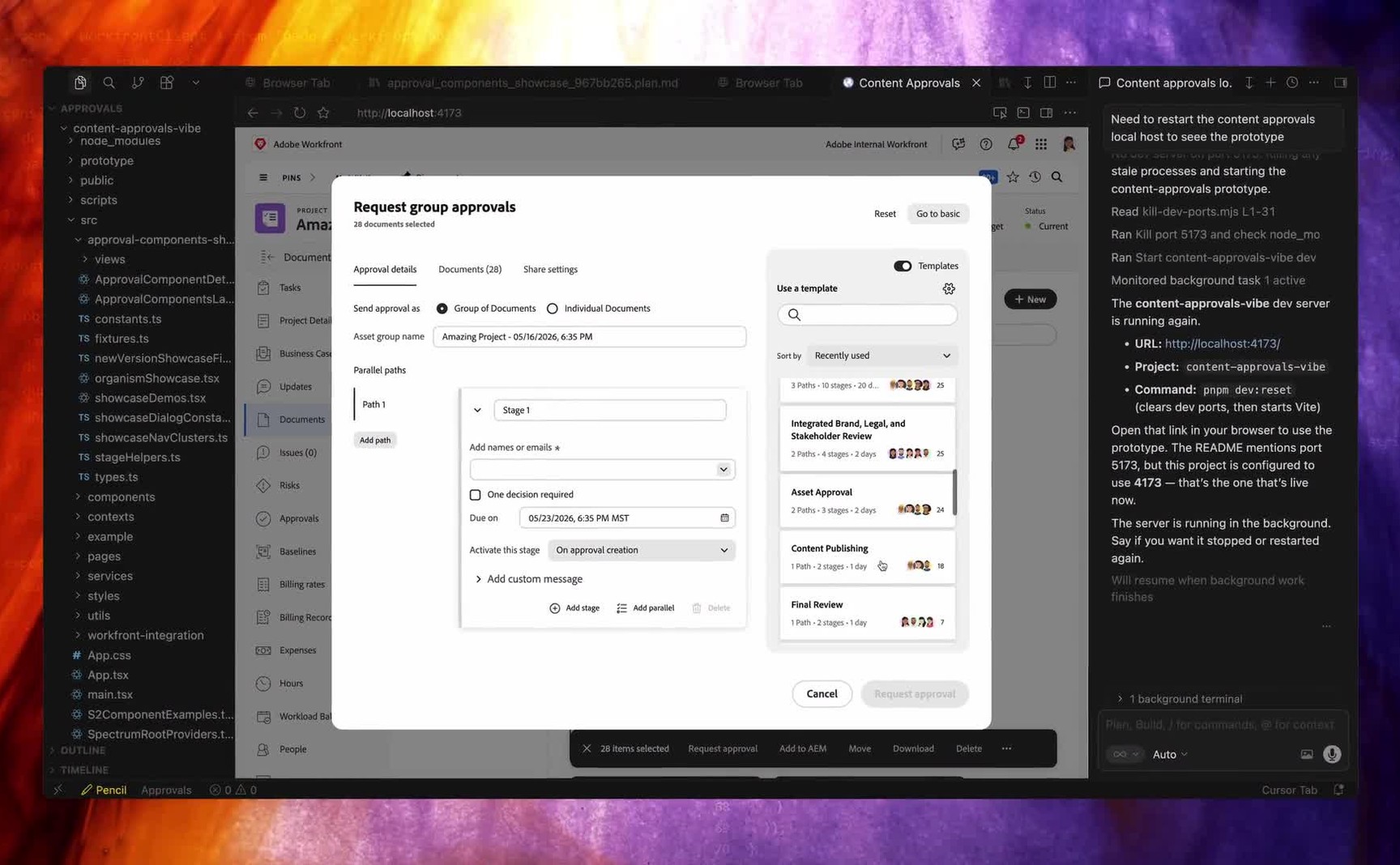Check One decision required checkbox
1400x865 pixels.
pos(476,495)
